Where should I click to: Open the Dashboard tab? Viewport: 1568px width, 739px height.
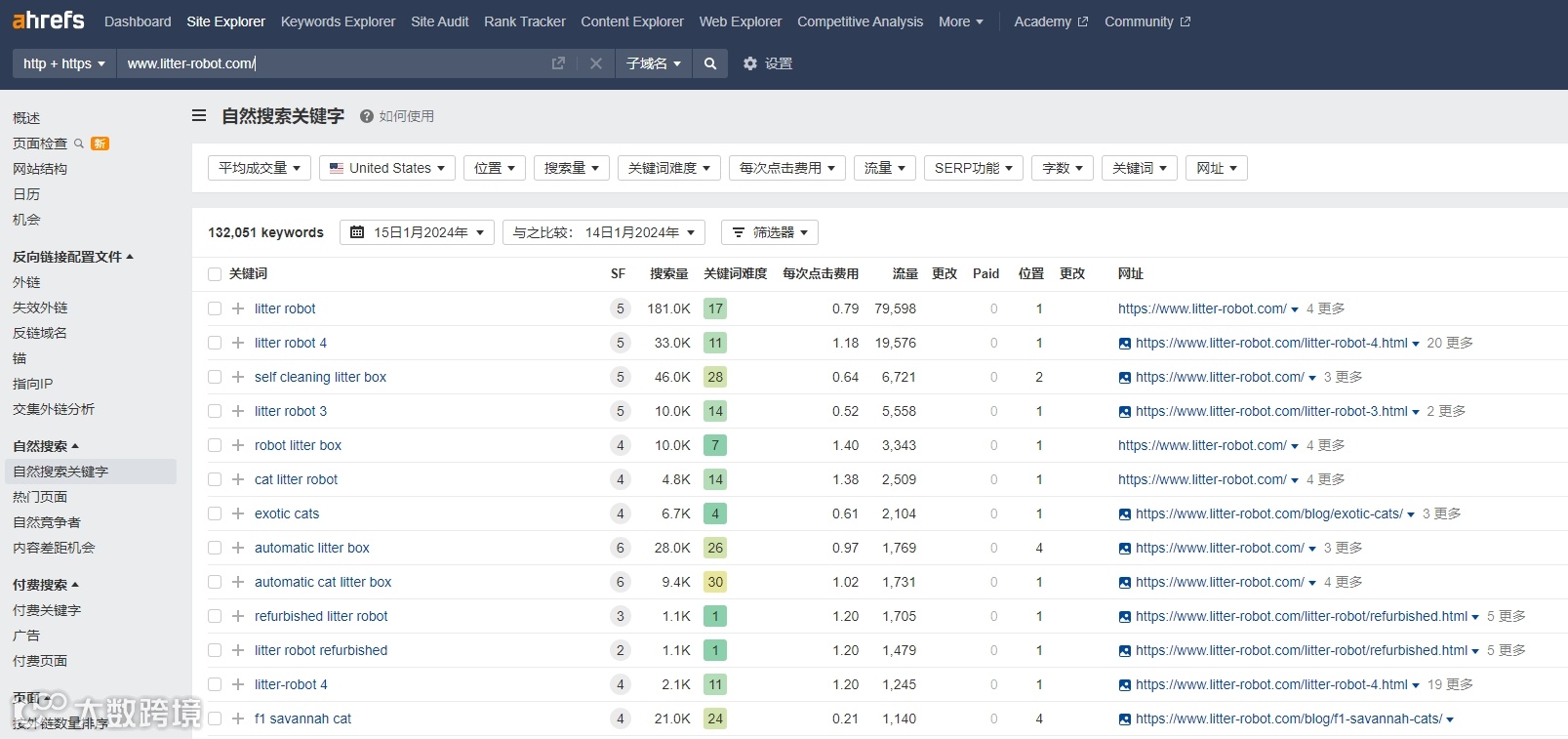[138, 21]
